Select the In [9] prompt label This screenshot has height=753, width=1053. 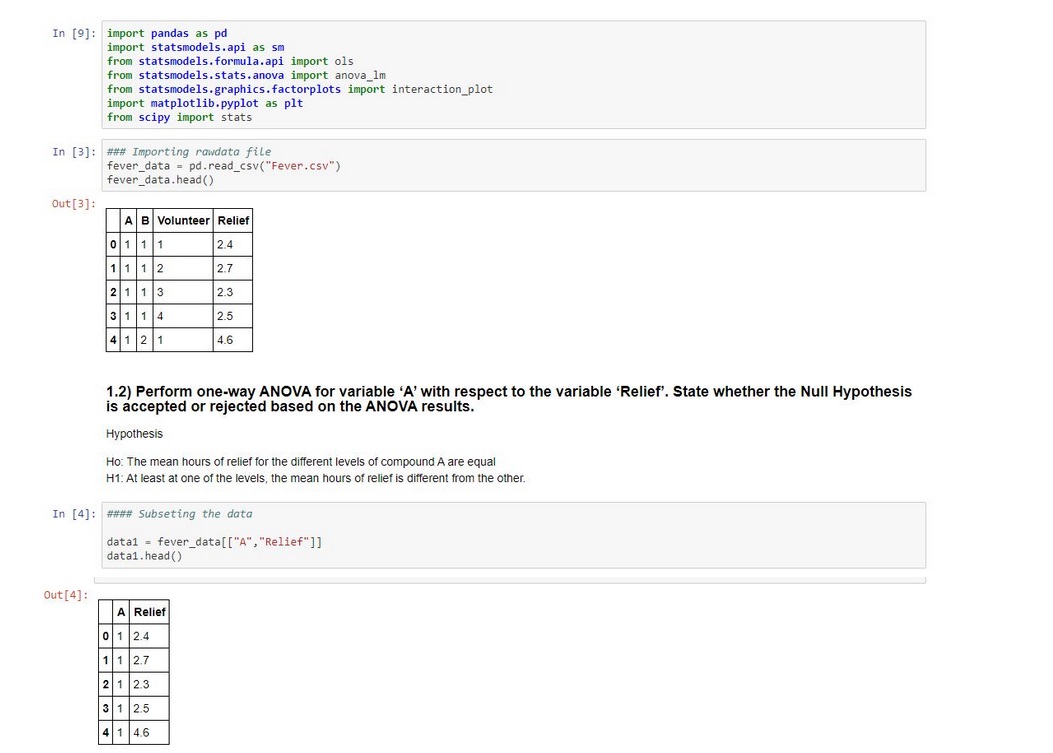coord(75,33)
